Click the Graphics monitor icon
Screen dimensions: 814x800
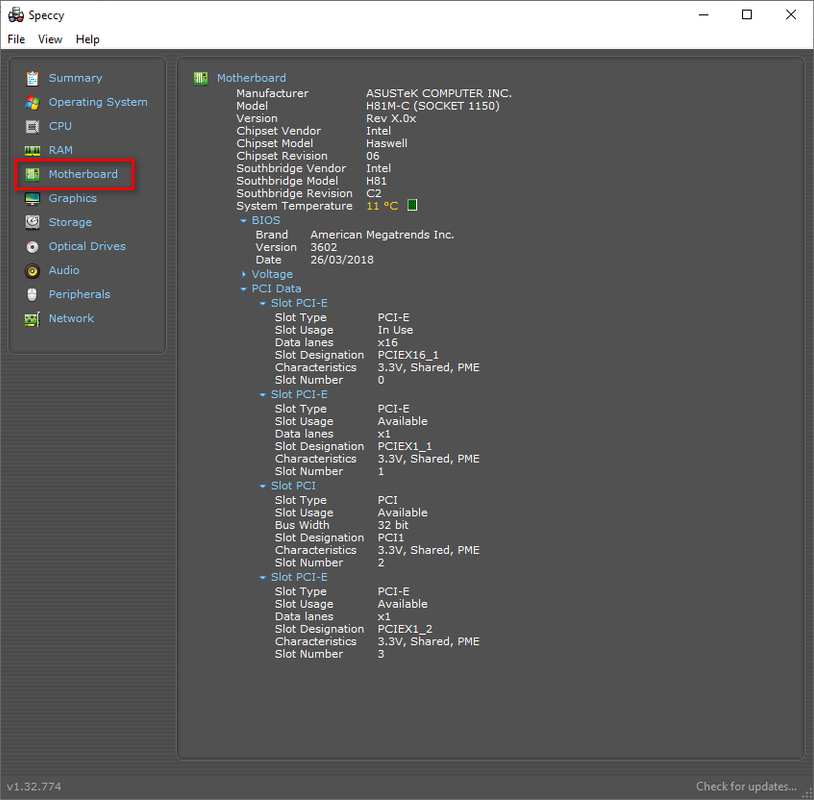click(32, 198)
